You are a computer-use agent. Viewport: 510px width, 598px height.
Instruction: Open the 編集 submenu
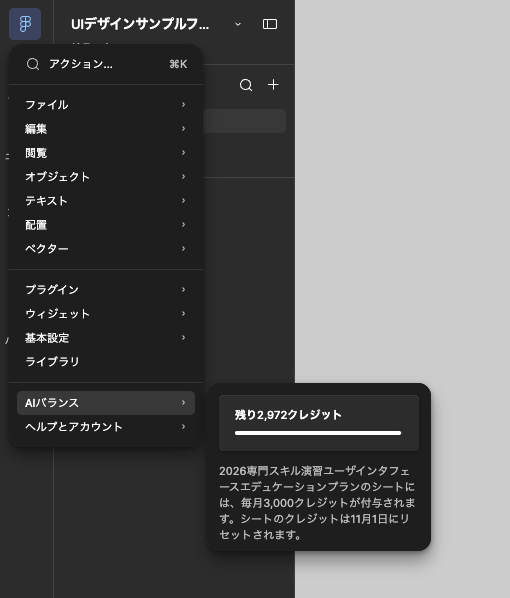click(x=106, y=129)
